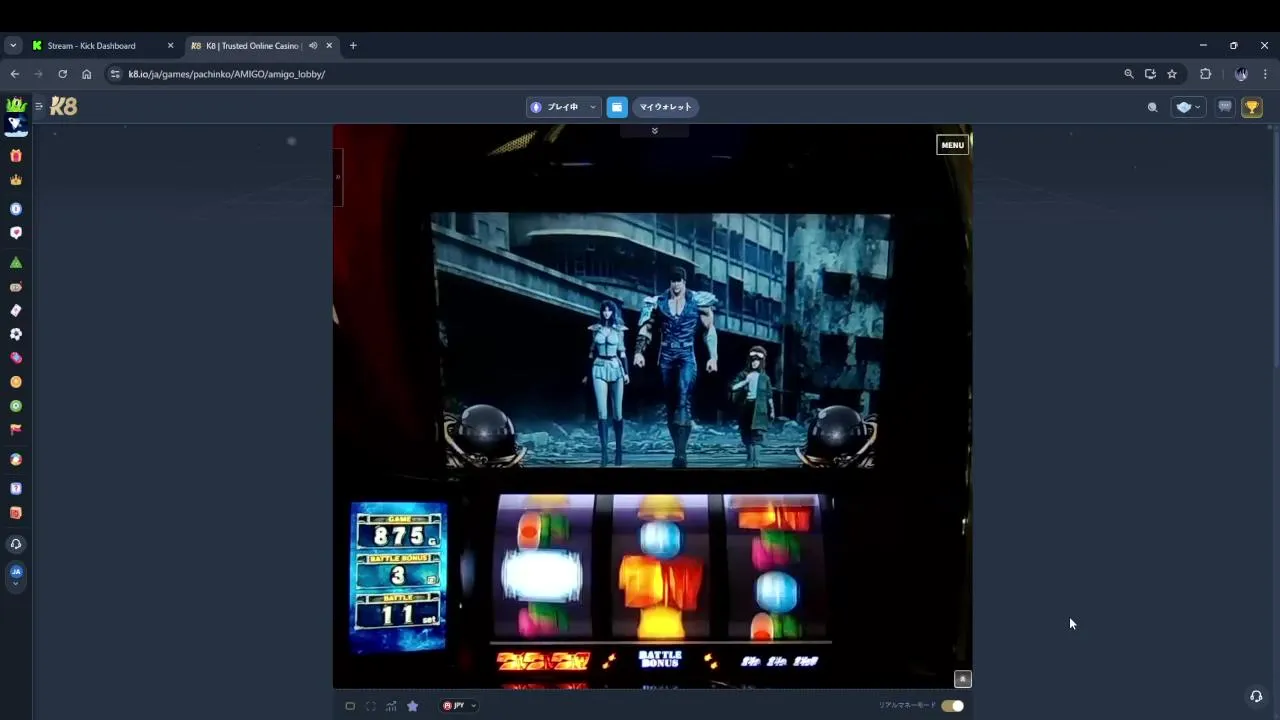1280x720 pixels.
Task: Toggle the hamburger sidebar menu beside K8 logo
Action: (x=39, y=106)
